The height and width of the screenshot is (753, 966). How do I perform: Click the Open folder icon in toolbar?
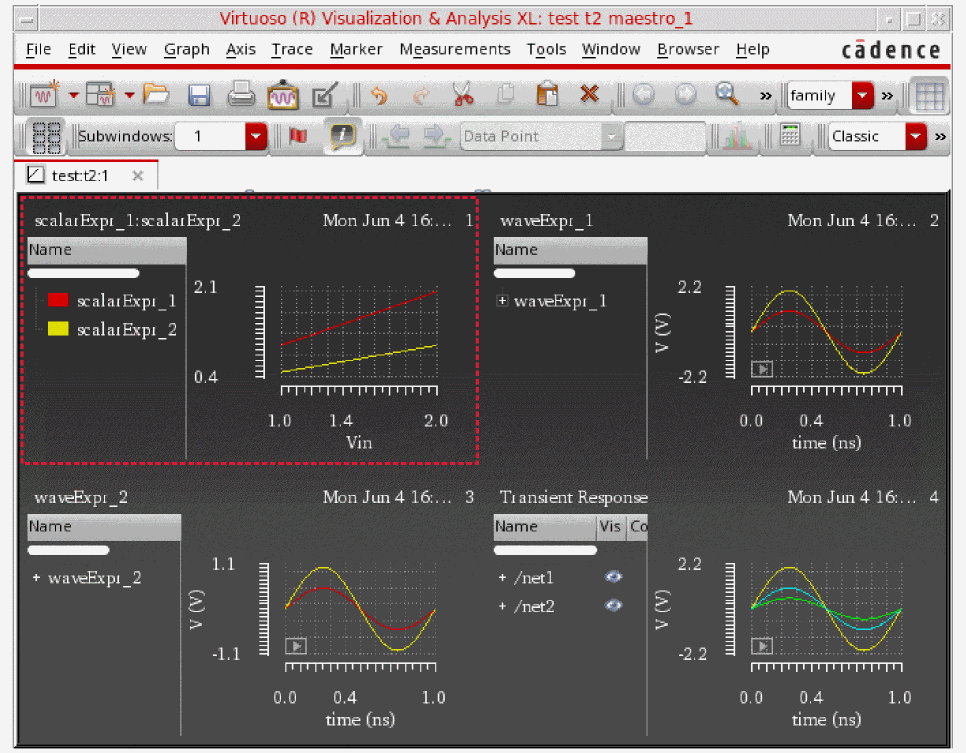coord(156,95)
